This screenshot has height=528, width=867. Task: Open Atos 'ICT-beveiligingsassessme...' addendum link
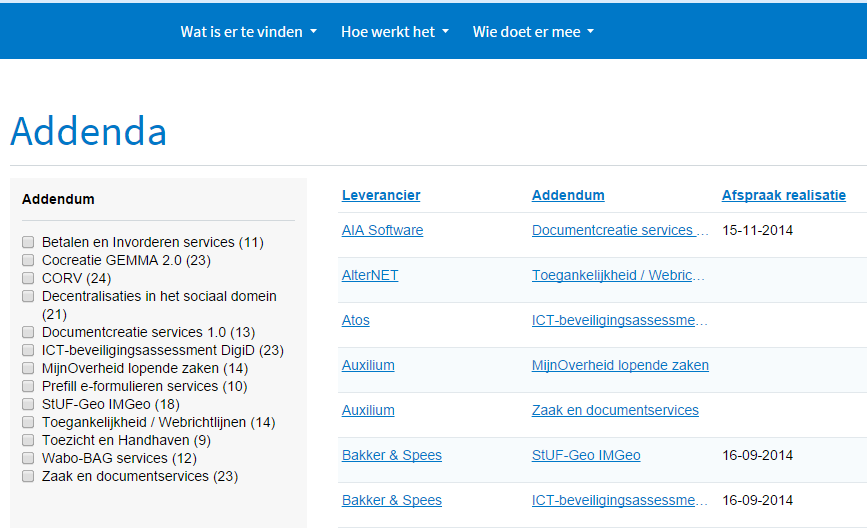tap(619, 320)
